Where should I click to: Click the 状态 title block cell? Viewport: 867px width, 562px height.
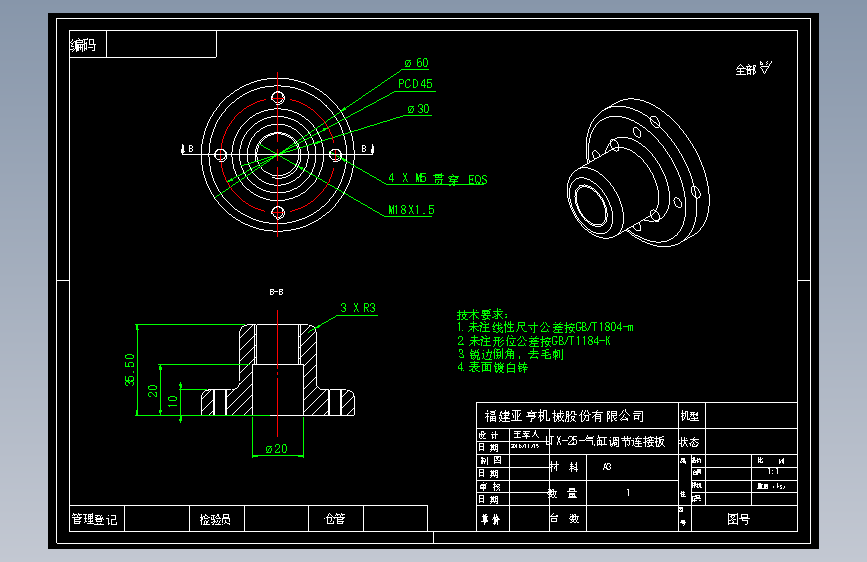click(690, 442)
